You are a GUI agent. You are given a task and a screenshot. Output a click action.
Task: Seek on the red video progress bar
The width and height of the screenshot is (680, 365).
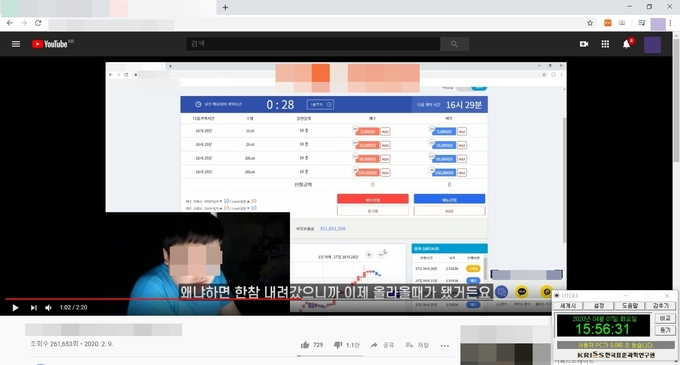tap(278, 299)
